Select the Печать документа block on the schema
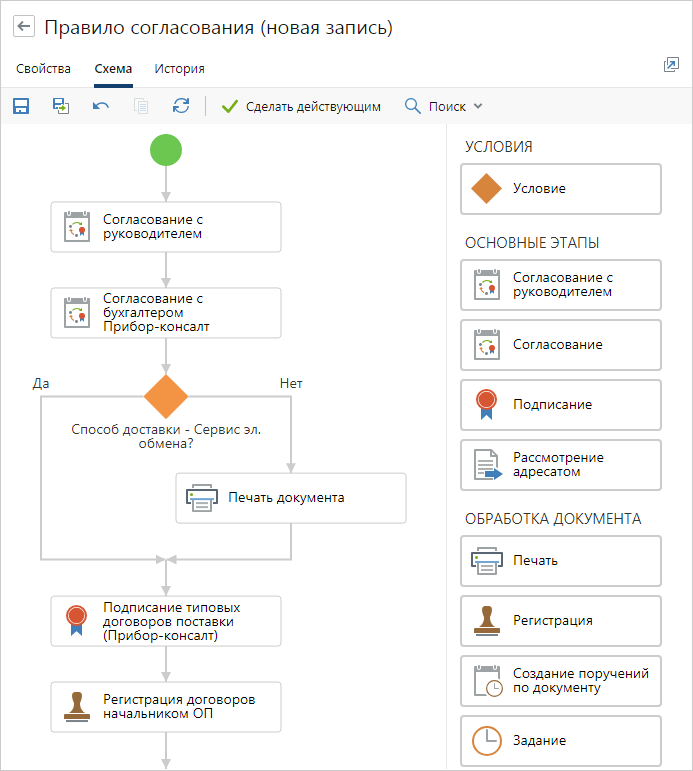Viewport: 693px width, 771px height. (x=291, y=498)
